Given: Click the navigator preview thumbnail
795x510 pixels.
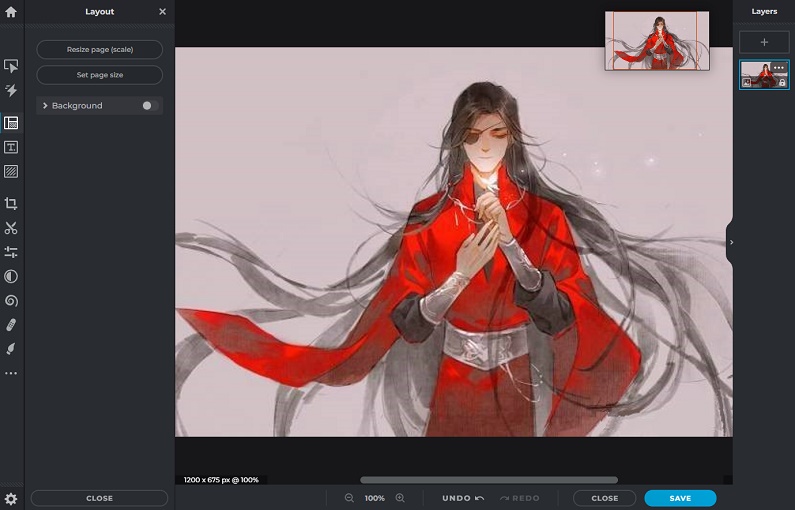Looking at the screenshot, I should click(657, 41).
